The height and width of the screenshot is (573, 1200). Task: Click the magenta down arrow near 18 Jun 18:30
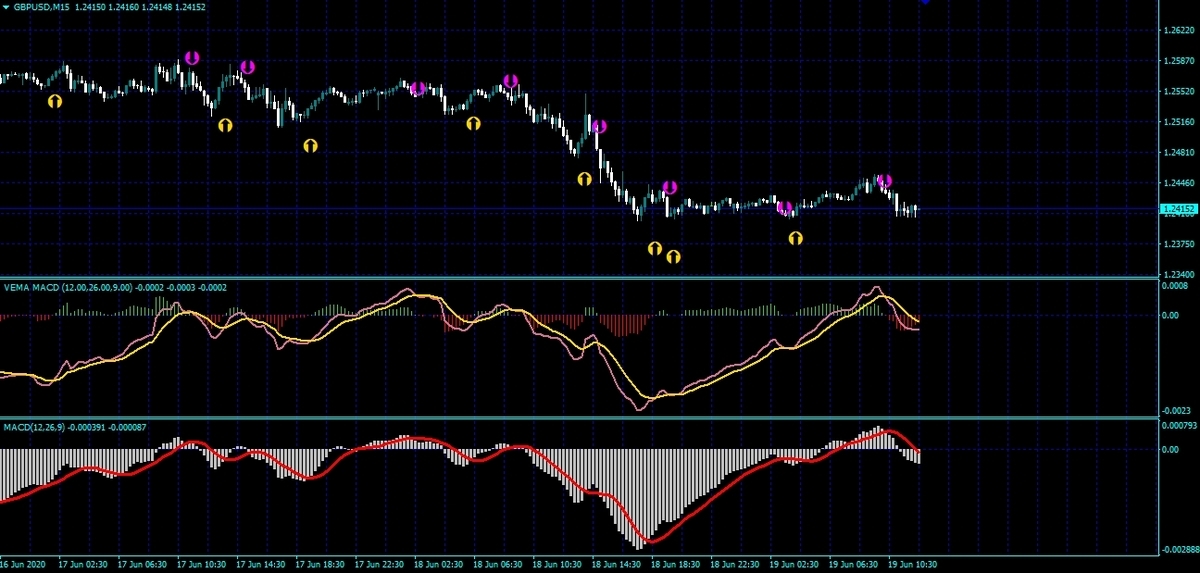coord(669,188)
